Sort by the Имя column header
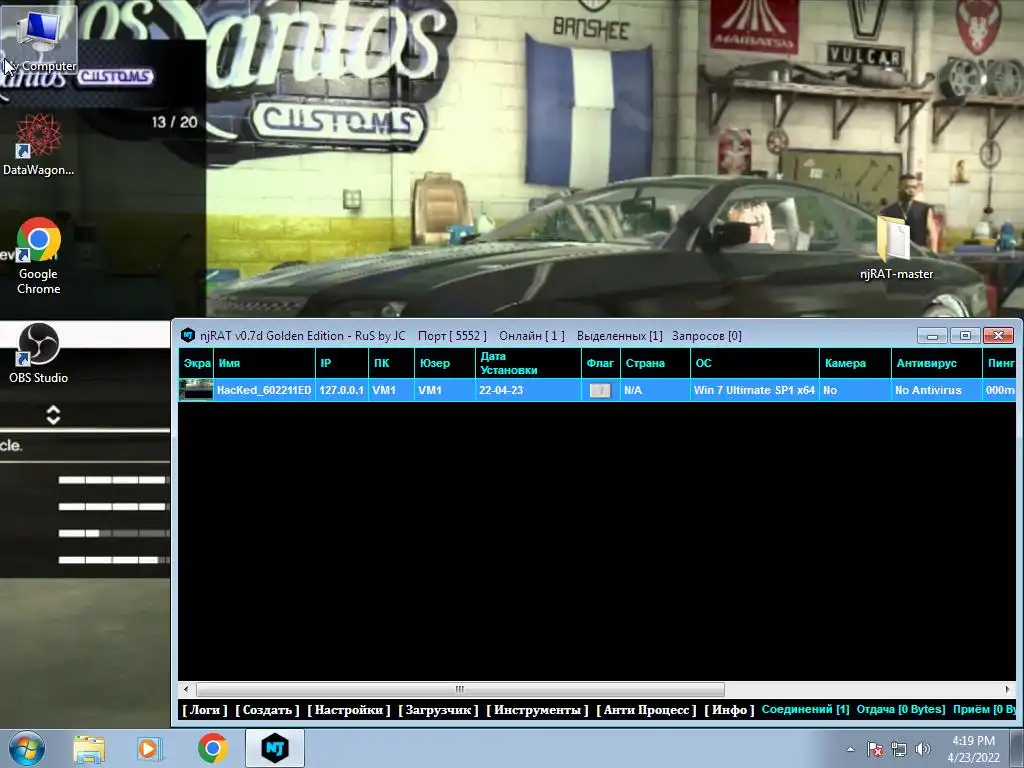1024x768 pixels. click(264, 363)
